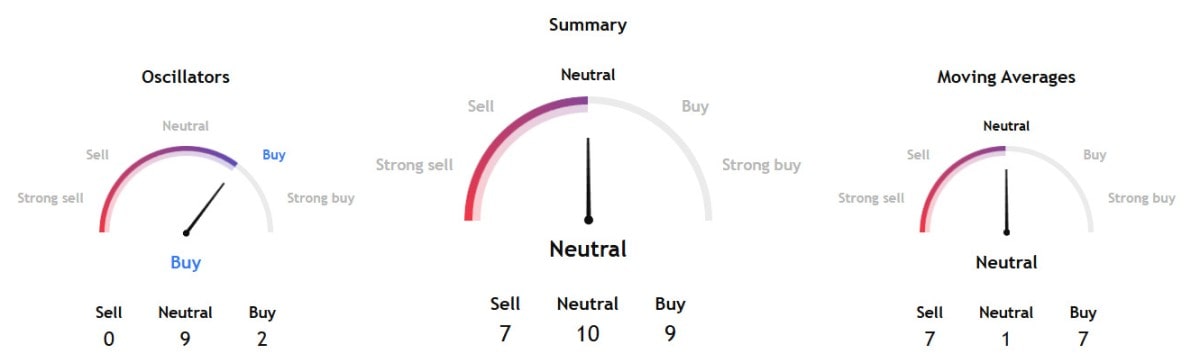The width and height of the screenshot is (1200, 363).
Task: Click the Moving Averages Neutral count of 1
Action: (x=1006, y=339)
